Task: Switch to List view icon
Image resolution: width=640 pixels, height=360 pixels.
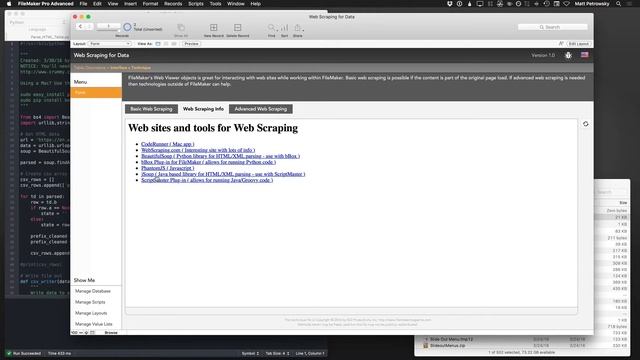Action: coord(166,44)
